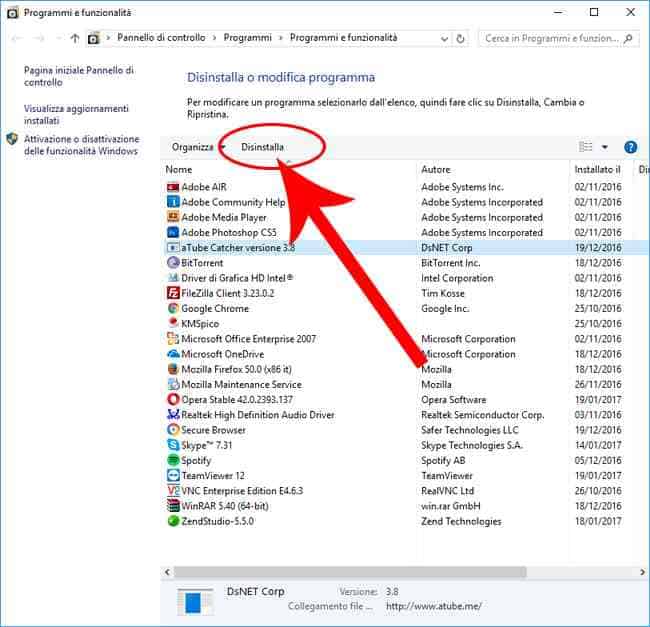Click the ZendStudio icon
This screenshot has width=650, height=627.
click(173, 521)
